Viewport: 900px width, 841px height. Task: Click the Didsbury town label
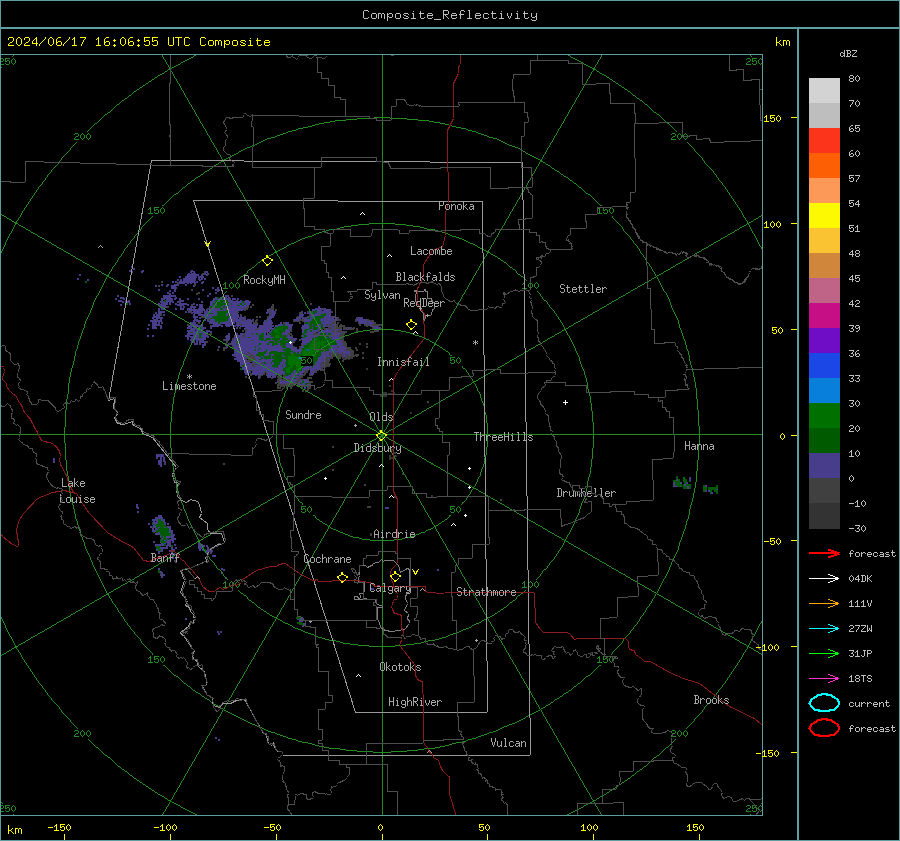[378, 448]
